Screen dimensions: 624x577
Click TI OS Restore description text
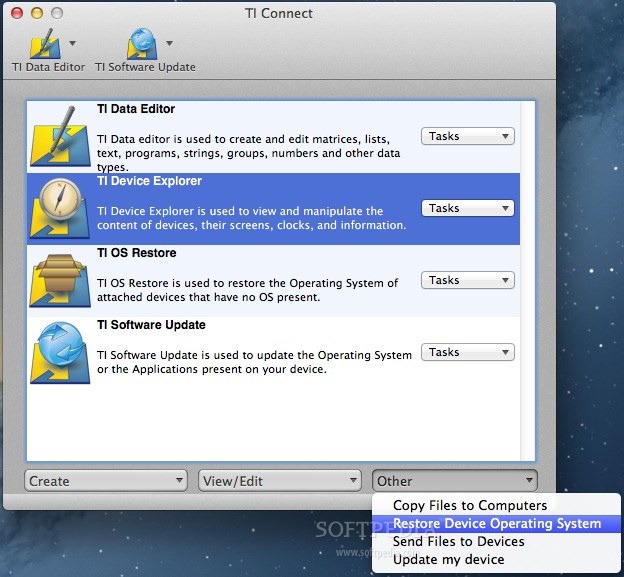coord(247,290)
